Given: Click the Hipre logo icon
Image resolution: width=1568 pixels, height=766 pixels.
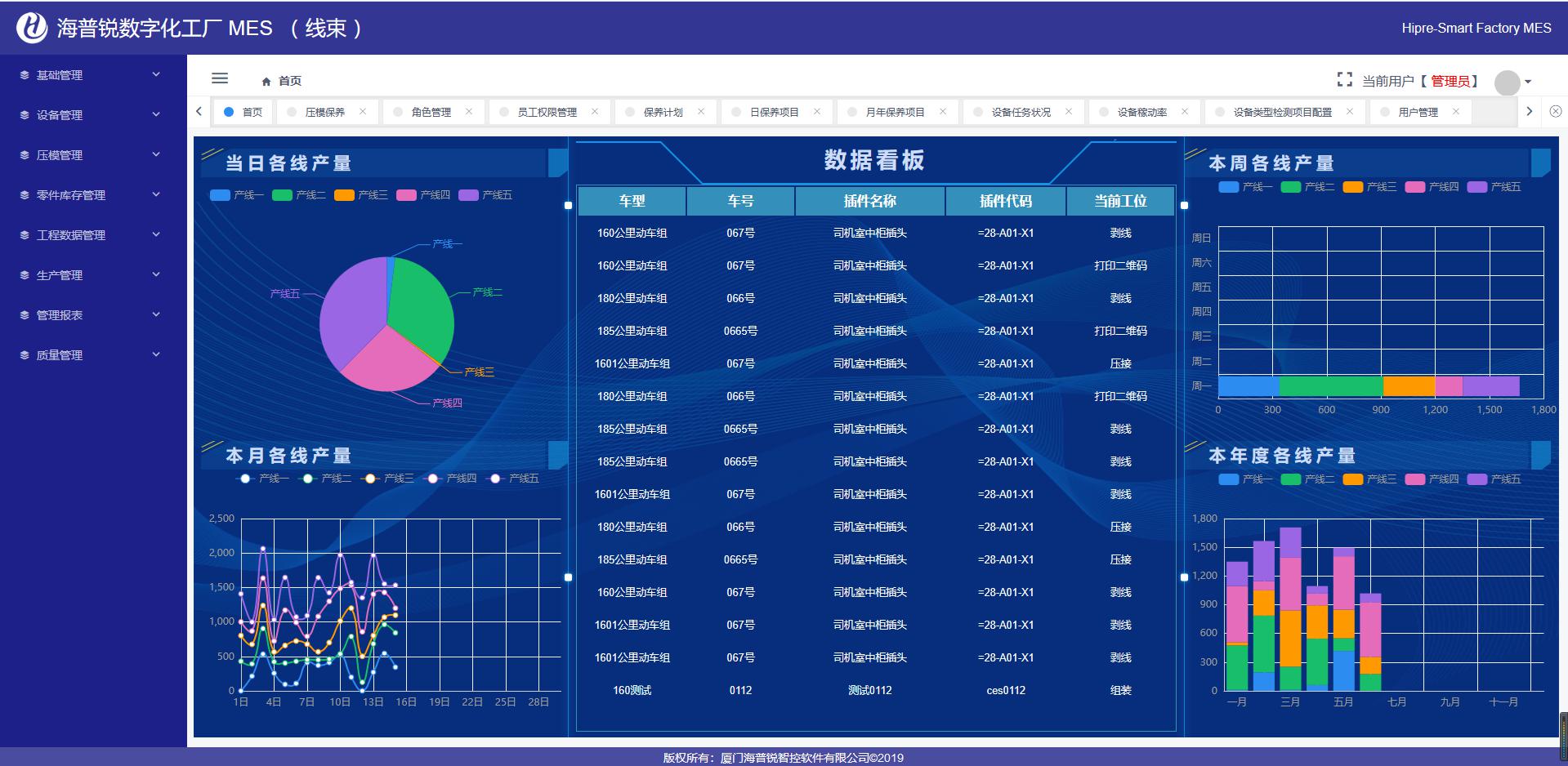Looking at the screenshot, I should (x=32, y=28).
